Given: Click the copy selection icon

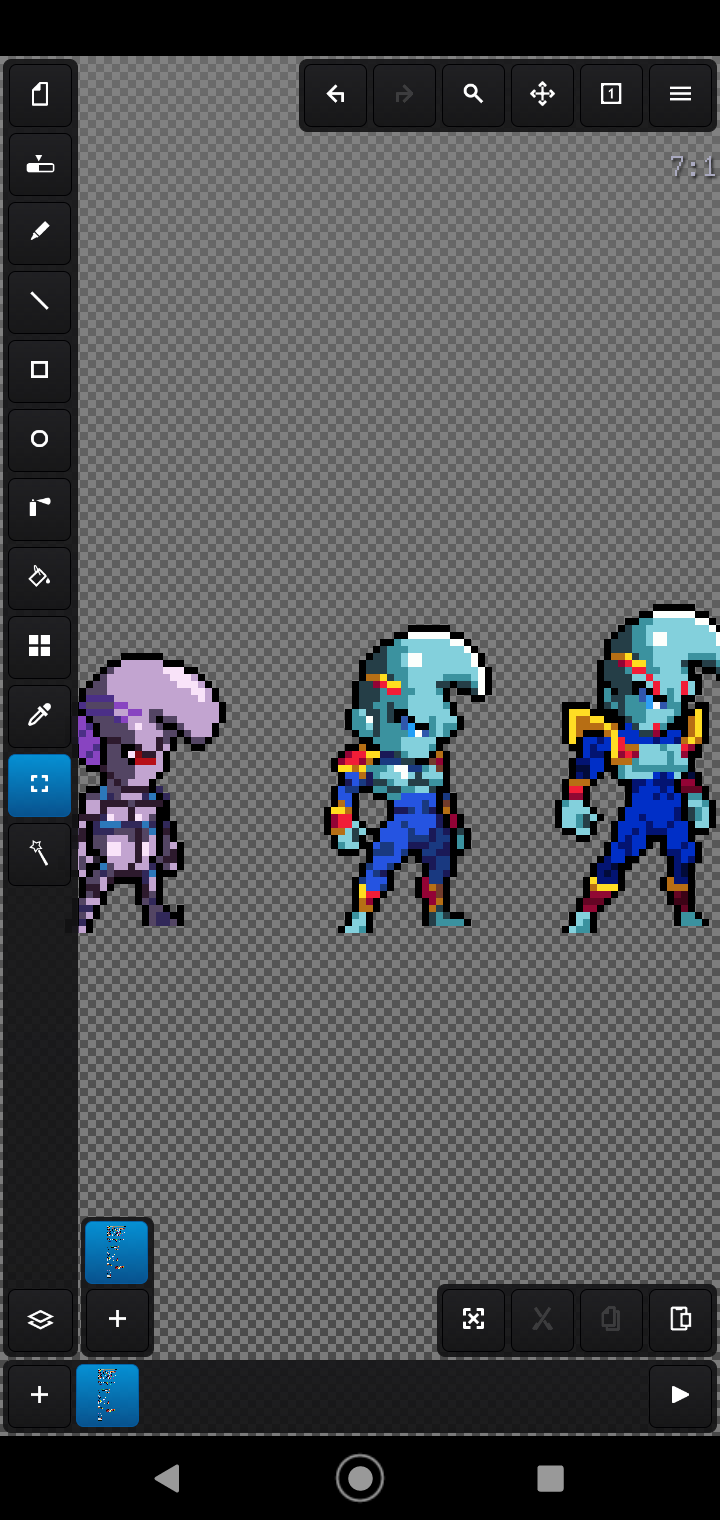Looking at the screenshot, I should pos(612,1320).
